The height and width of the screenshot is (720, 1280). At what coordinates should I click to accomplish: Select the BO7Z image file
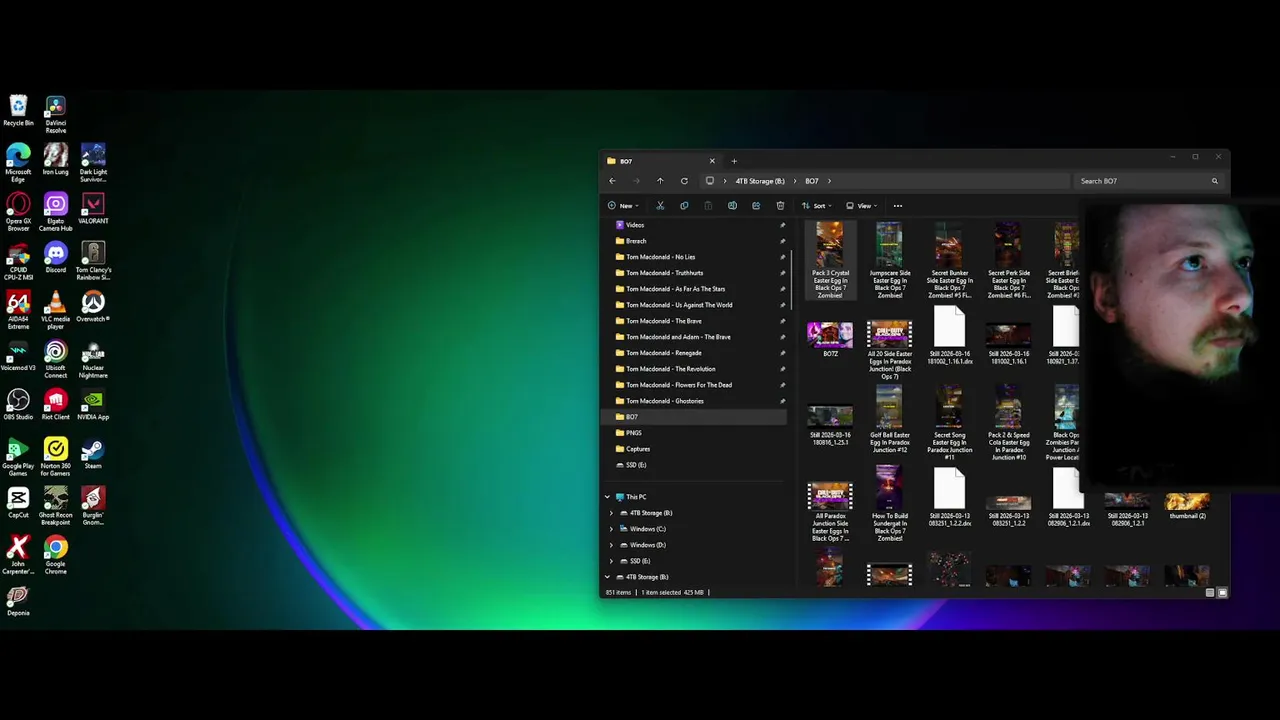click(x=830, y=339)
